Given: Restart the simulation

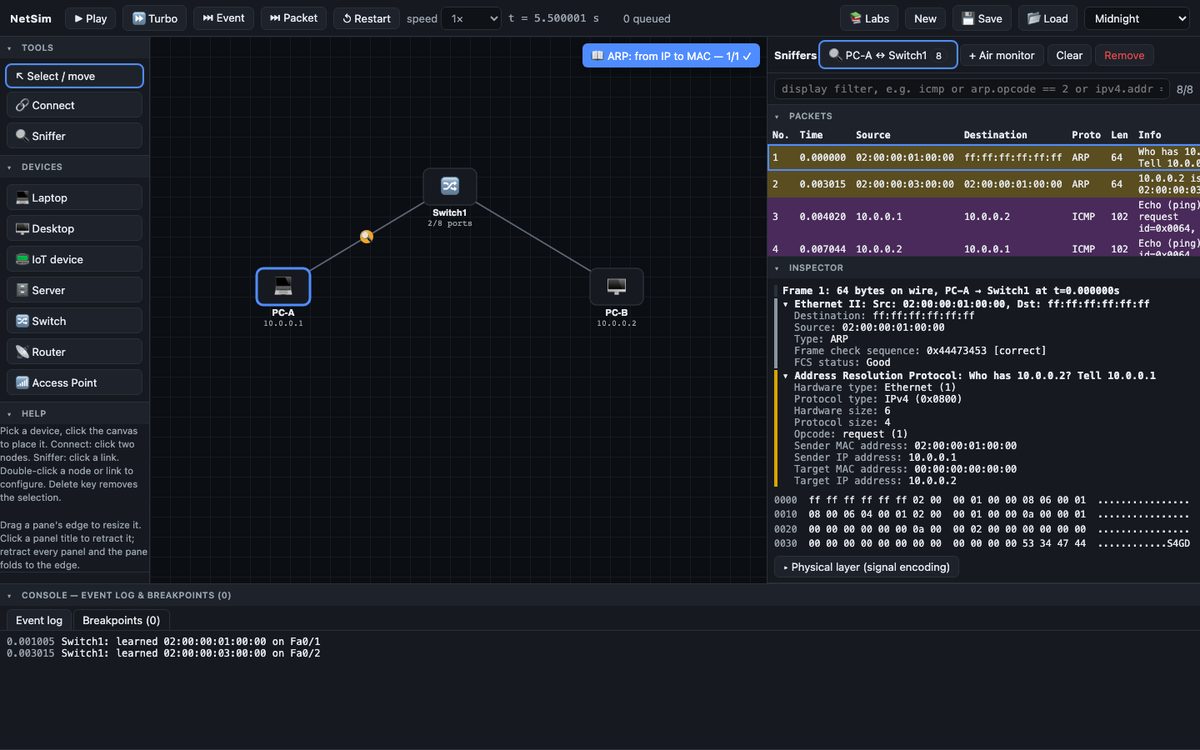Looking at the screenshot, I should 366,18.
